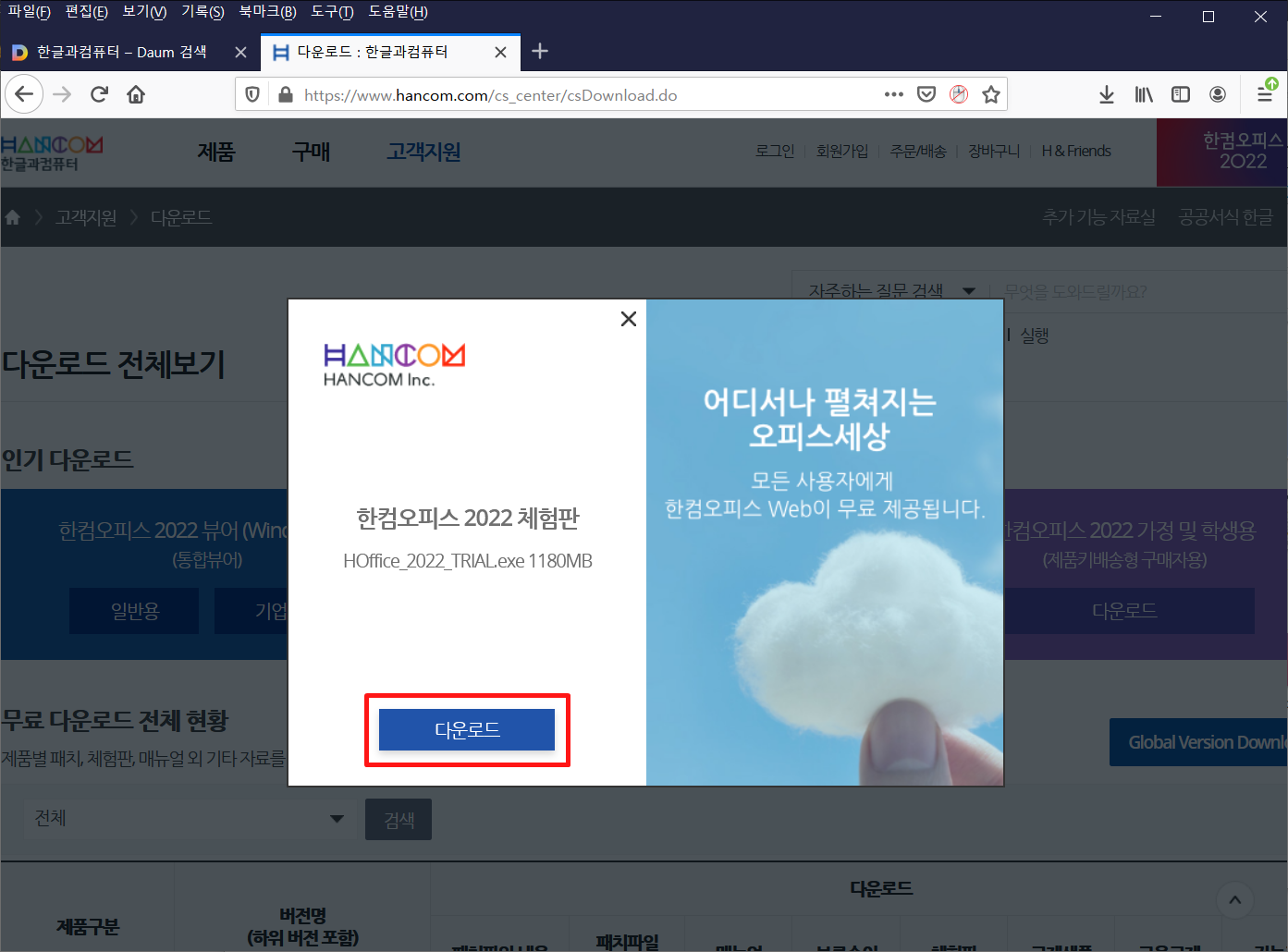This screenshot has width=1288, height=952.
Task: Click the cloud promotional image in popup
Action: click(x=825, y=543)
